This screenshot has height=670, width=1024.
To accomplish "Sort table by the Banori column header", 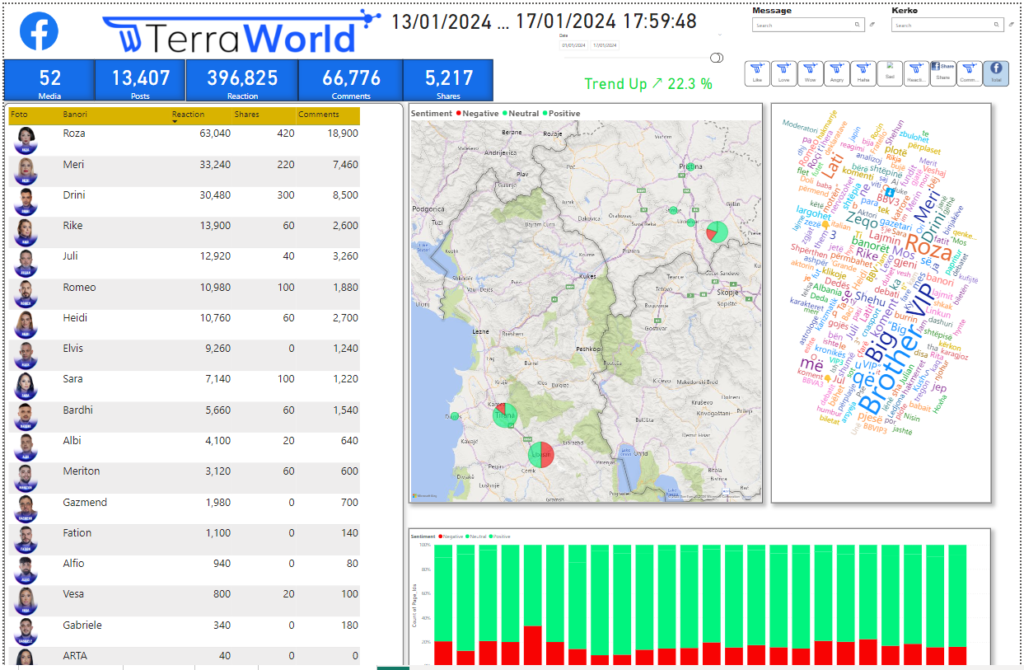I will click(75, 114).
